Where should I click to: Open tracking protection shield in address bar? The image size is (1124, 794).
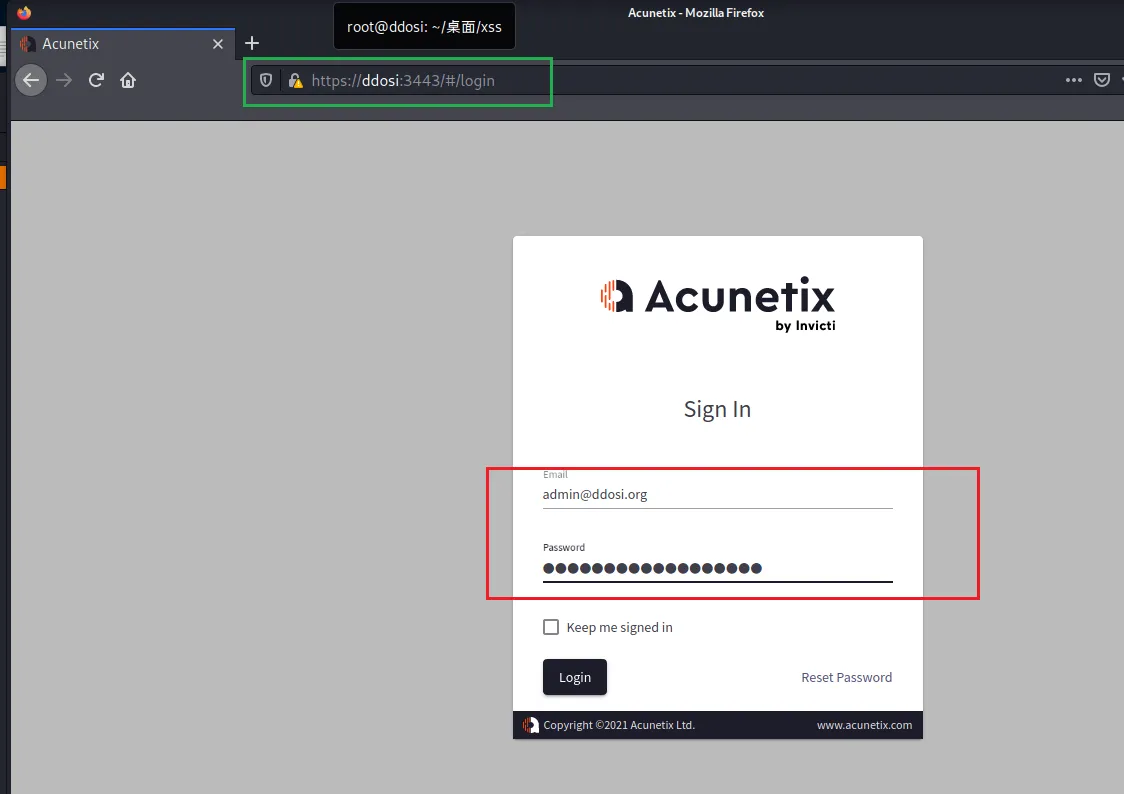(266, 80)
